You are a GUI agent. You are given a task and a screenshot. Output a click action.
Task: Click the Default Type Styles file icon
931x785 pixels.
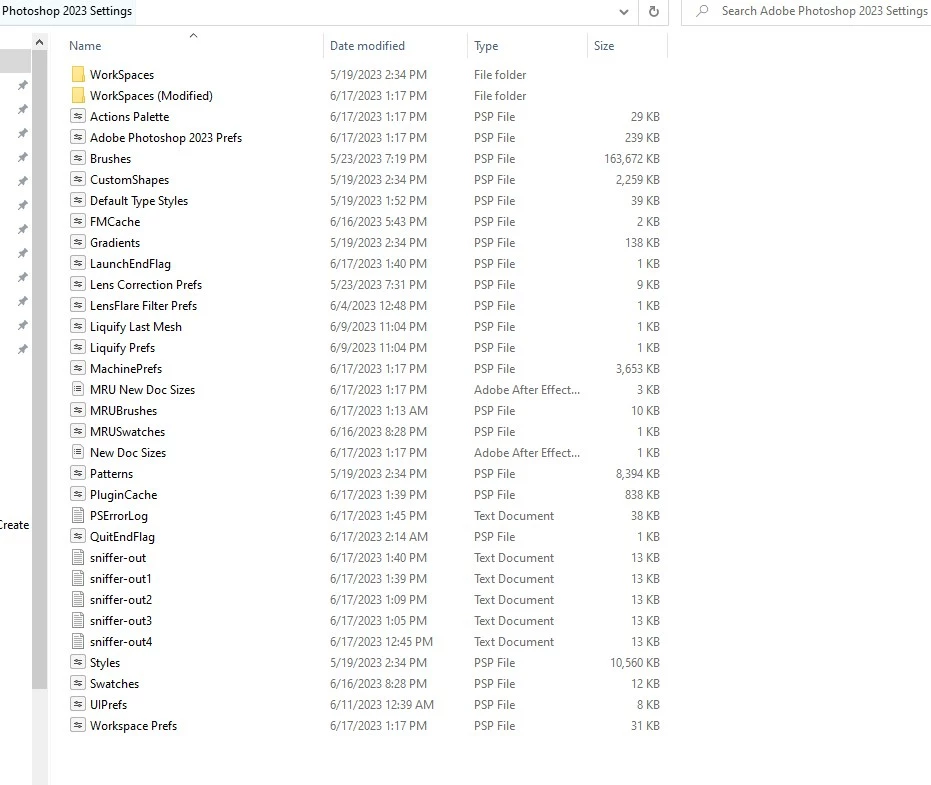click(78, 200)
